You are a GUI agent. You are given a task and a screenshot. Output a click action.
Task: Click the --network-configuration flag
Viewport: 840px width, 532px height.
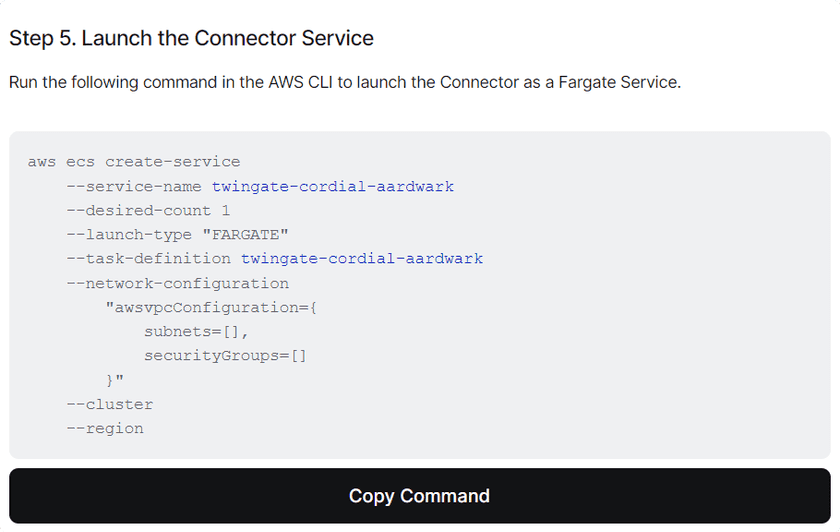pyautogui.click(x=177, y=283)
